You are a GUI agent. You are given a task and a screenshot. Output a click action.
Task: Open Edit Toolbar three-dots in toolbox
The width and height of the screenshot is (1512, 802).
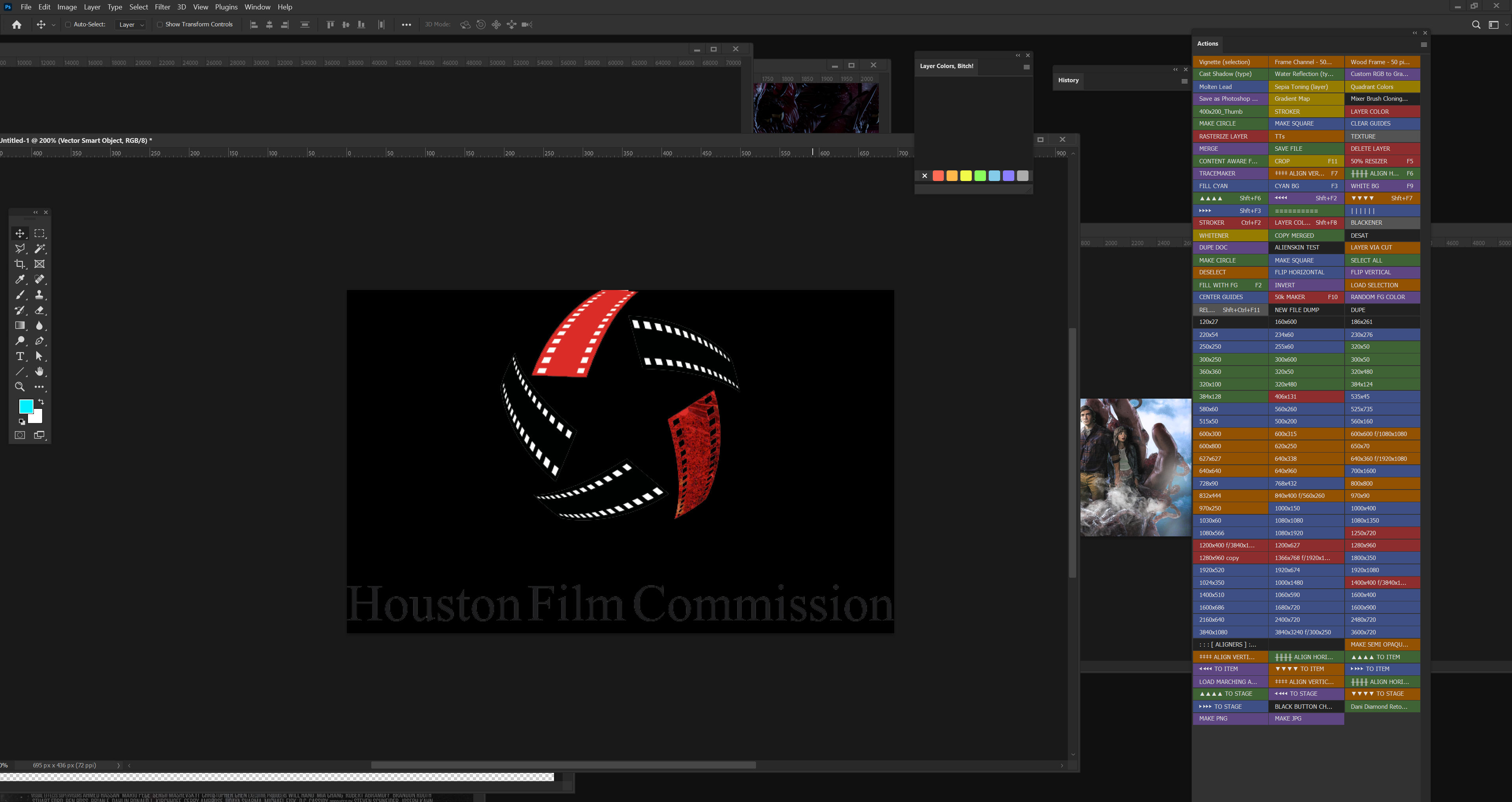tap(39, 386)
